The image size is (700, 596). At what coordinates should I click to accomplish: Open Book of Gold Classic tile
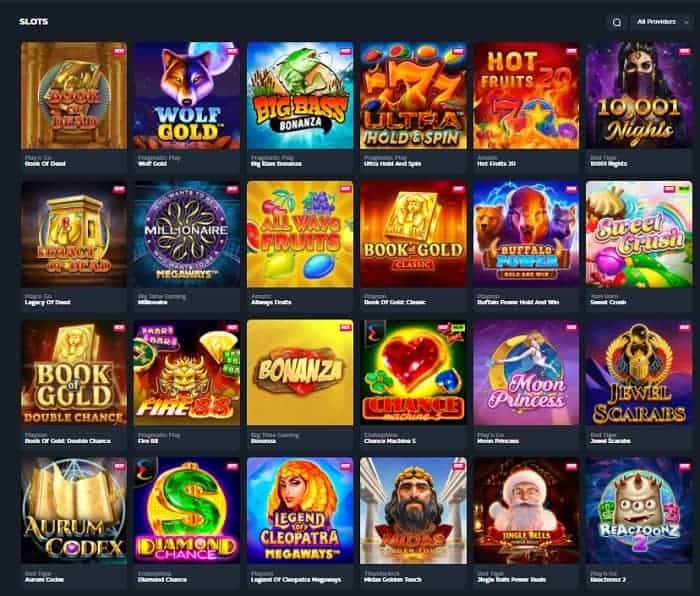pos(413,234)
